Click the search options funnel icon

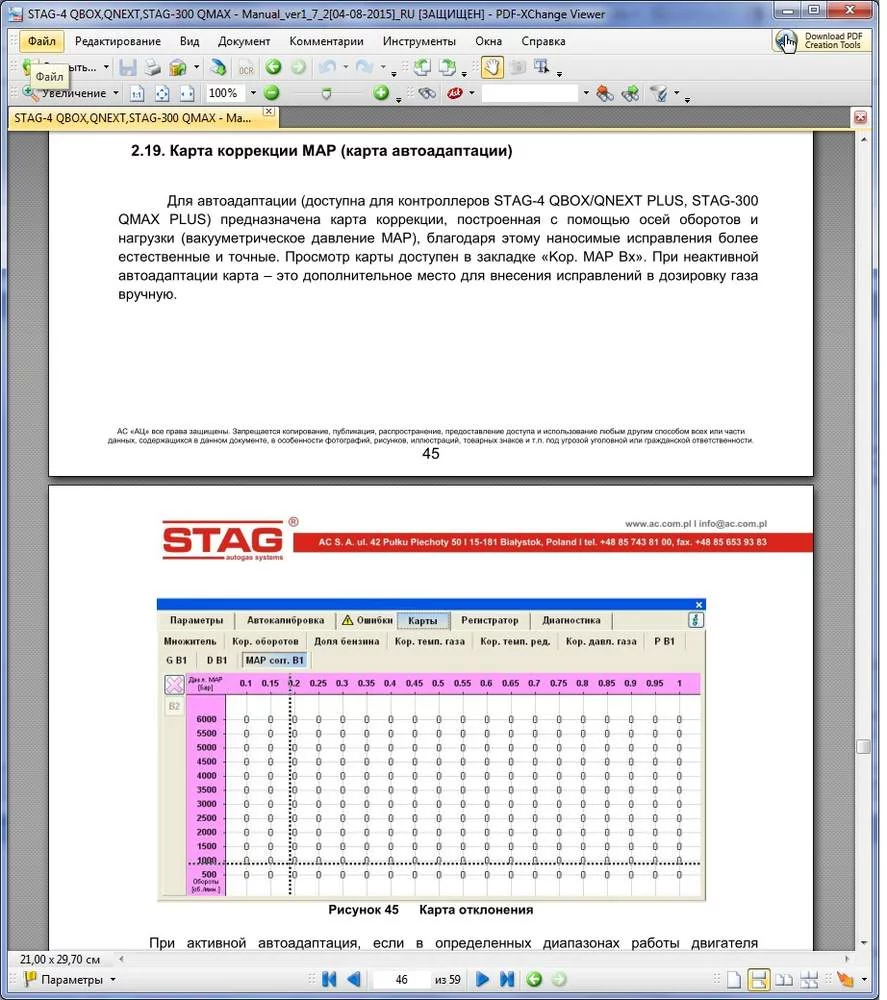(x=660, y=94)
